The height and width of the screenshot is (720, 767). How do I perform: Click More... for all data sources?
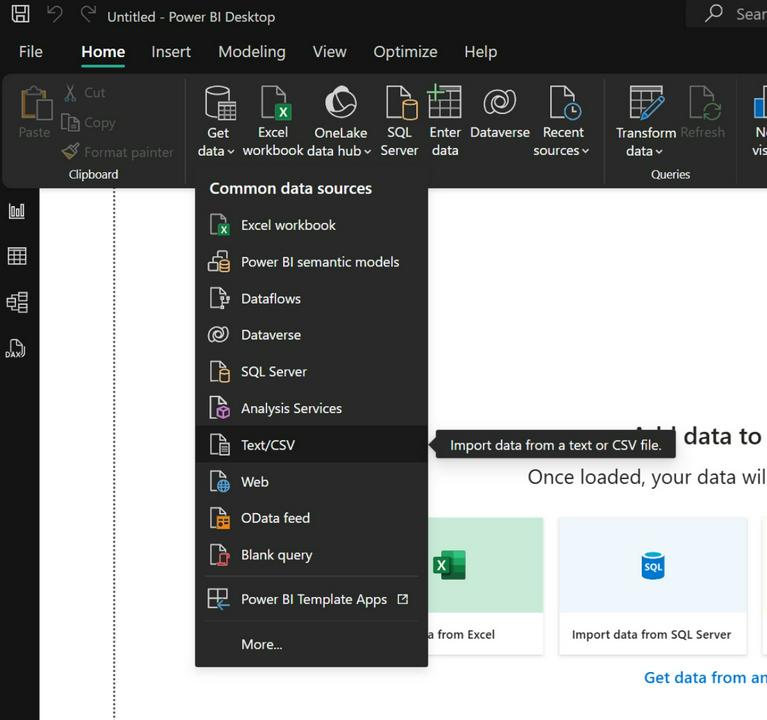pos(312,644)
